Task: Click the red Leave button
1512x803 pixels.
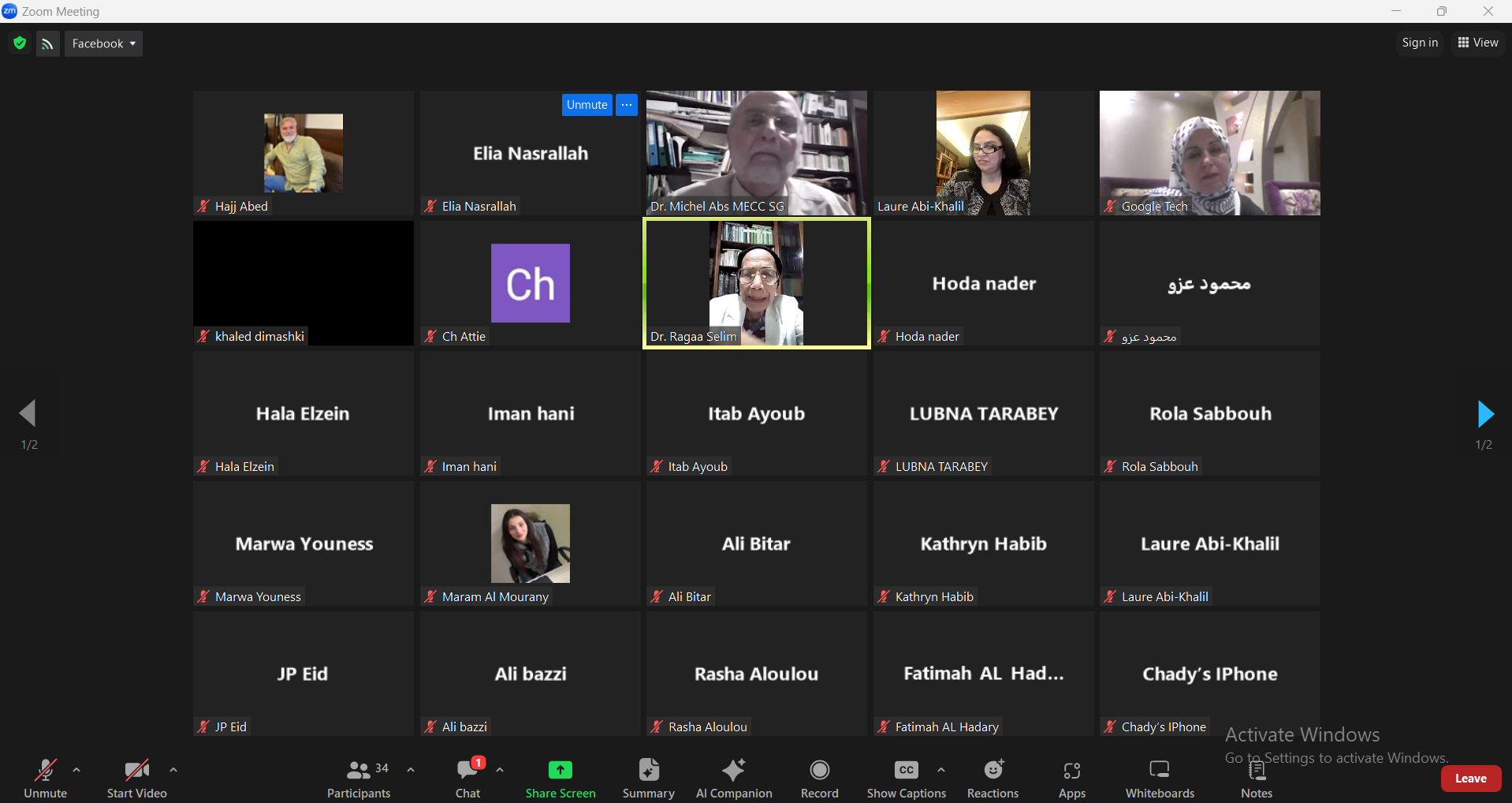Action: [1471, 779]
